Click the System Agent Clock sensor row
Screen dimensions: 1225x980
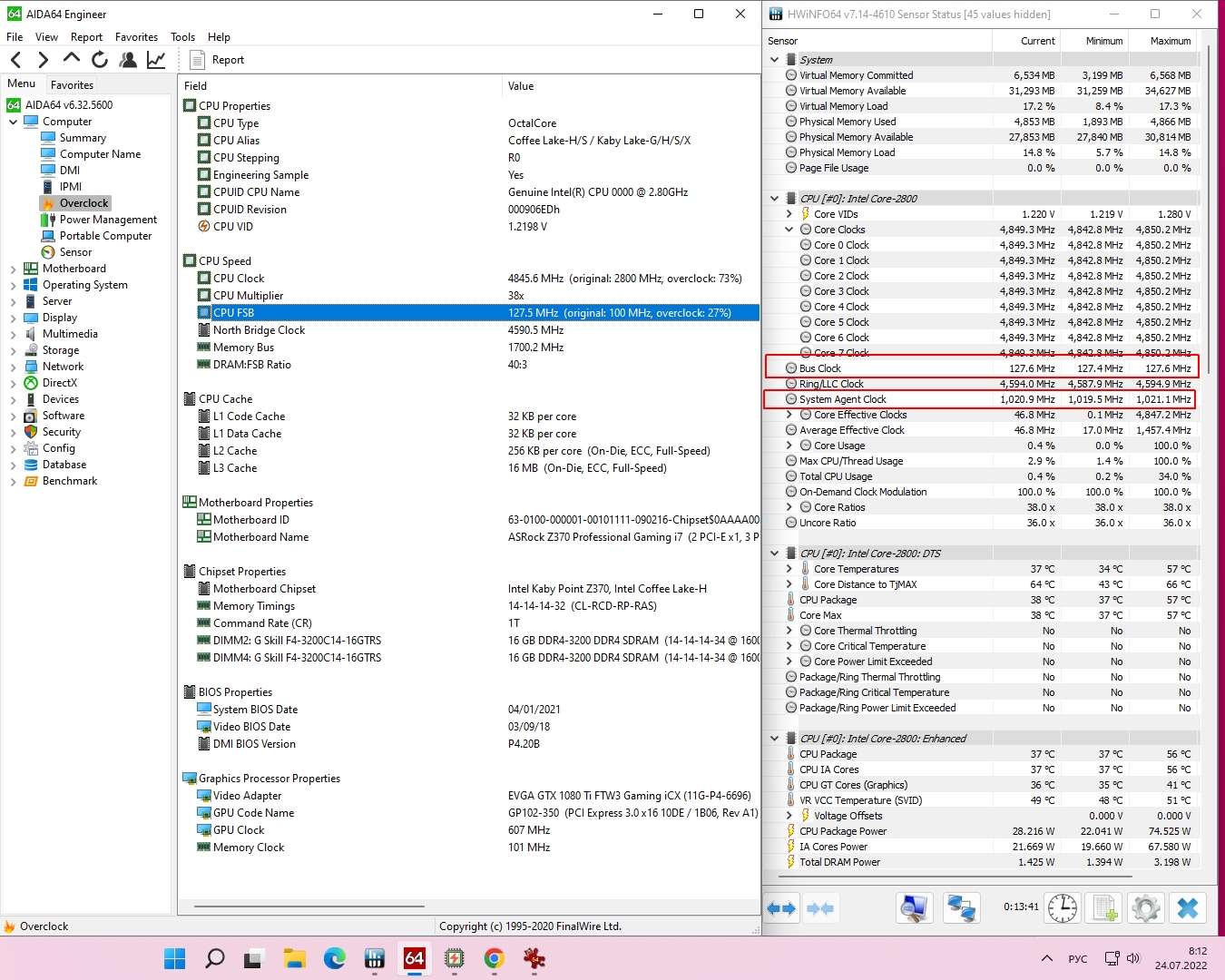coord(982,399)
